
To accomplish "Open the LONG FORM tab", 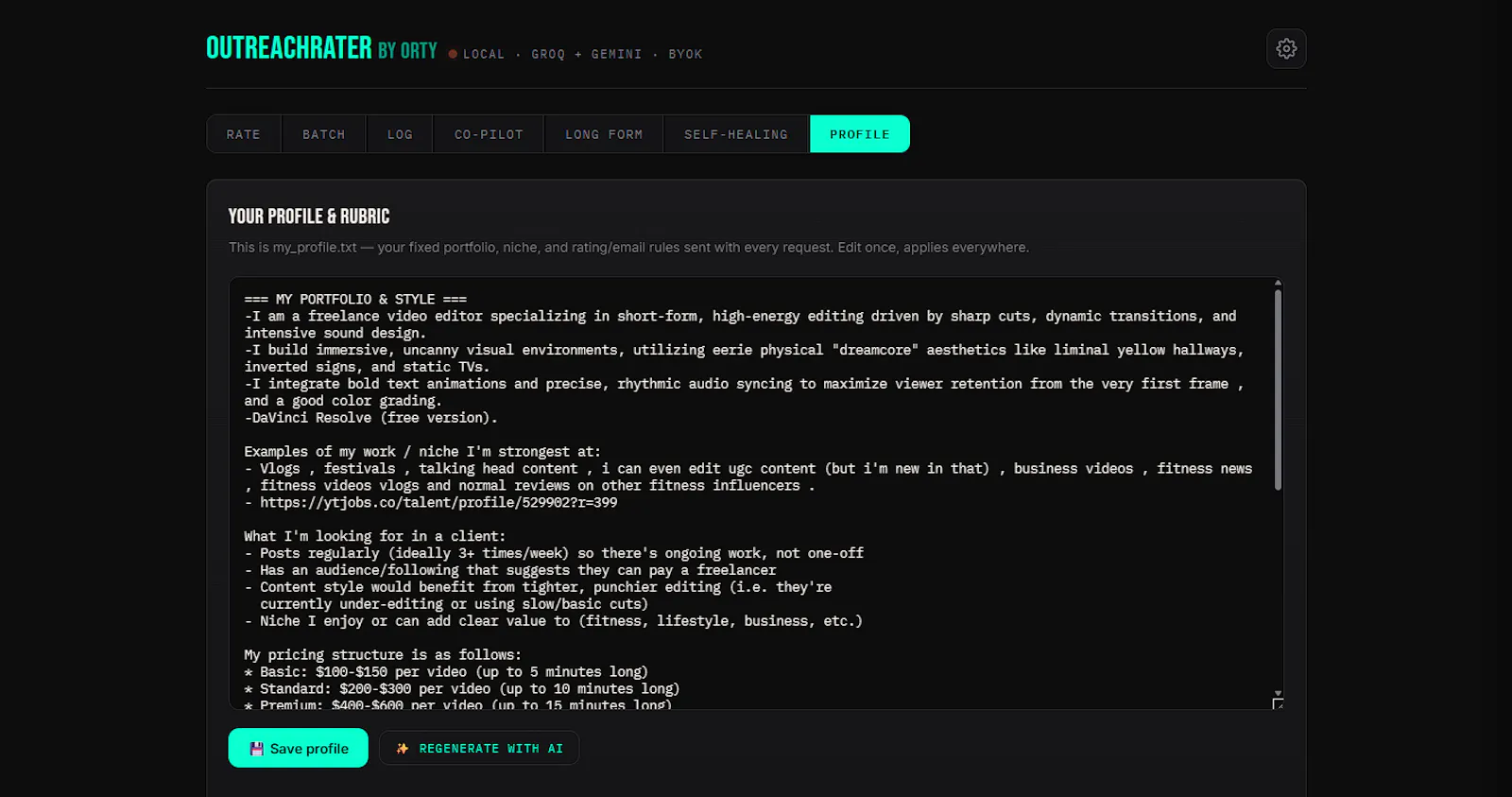I will coord(604,134).
